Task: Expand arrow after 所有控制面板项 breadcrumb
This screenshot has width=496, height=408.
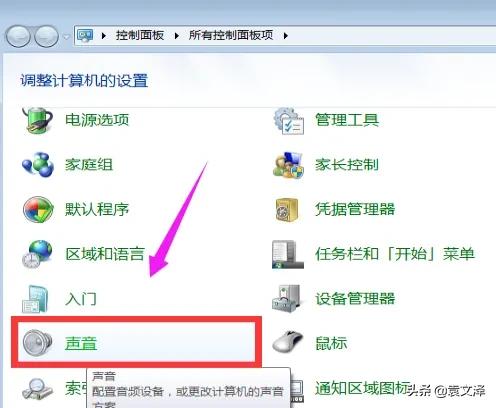Action: pyautogui.click(x=285, y=36)
